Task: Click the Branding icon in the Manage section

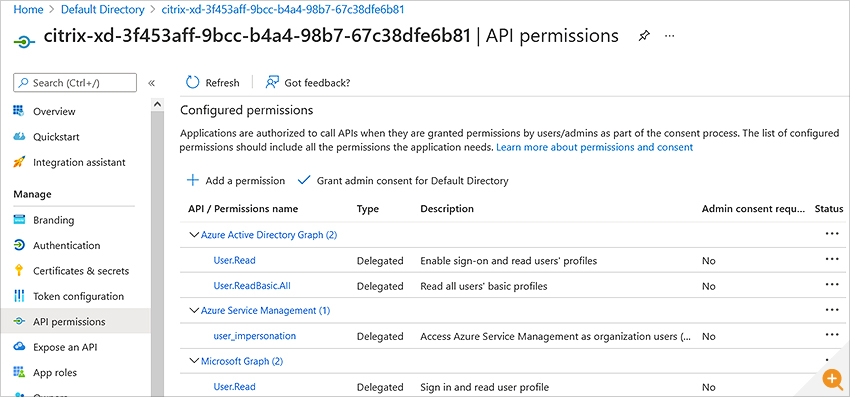Action: pyautogui.click(x=19, y=220)
